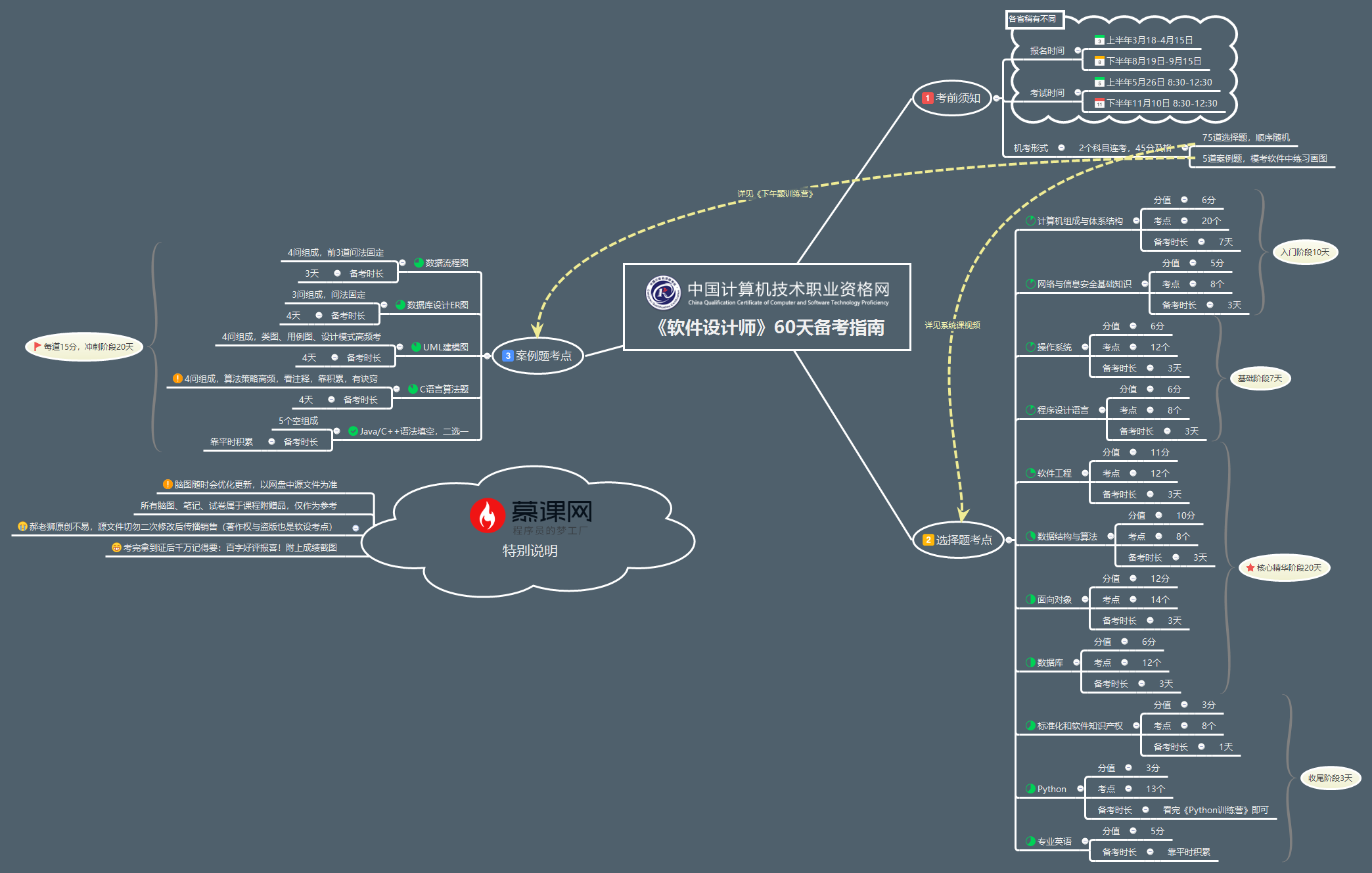Click calendar icon beside 下半年8月19日-9月15日
Screen dimensions: 1372x873
(1099, 61)
